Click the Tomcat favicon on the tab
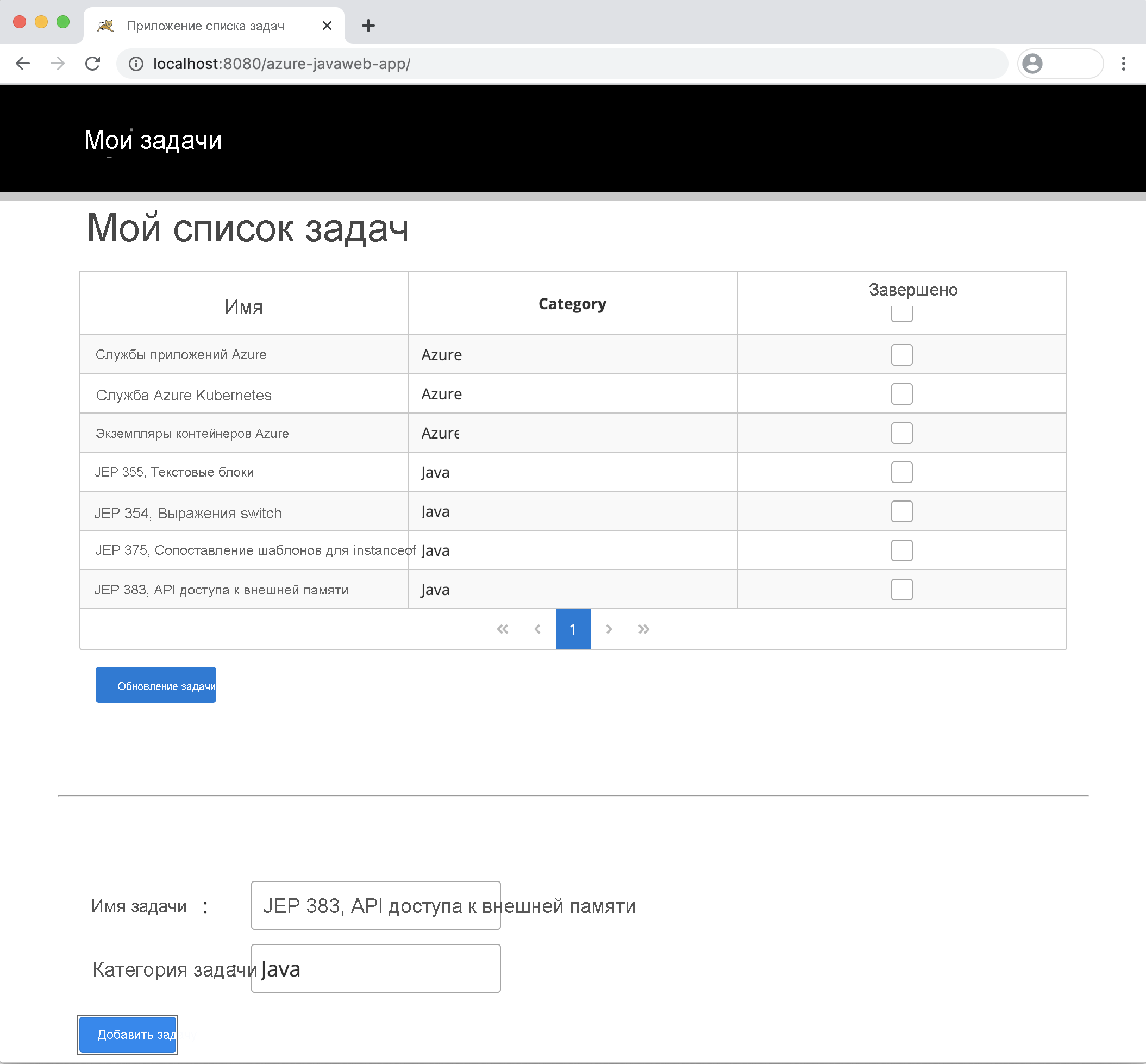The image size is (1146, 1064). coord(105,26)
